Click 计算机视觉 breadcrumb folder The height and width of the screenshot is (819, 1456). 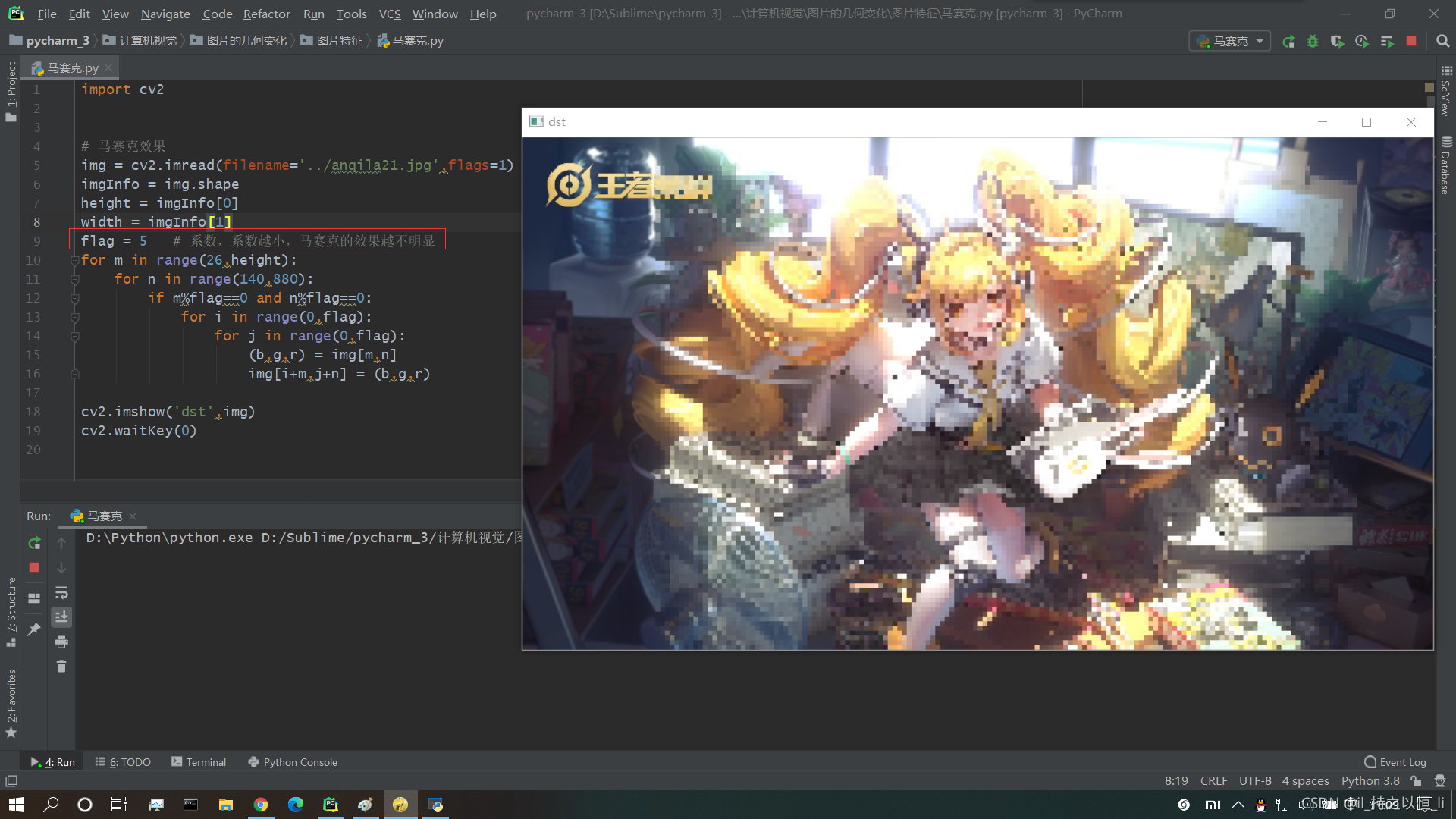[x=140, y=41]
